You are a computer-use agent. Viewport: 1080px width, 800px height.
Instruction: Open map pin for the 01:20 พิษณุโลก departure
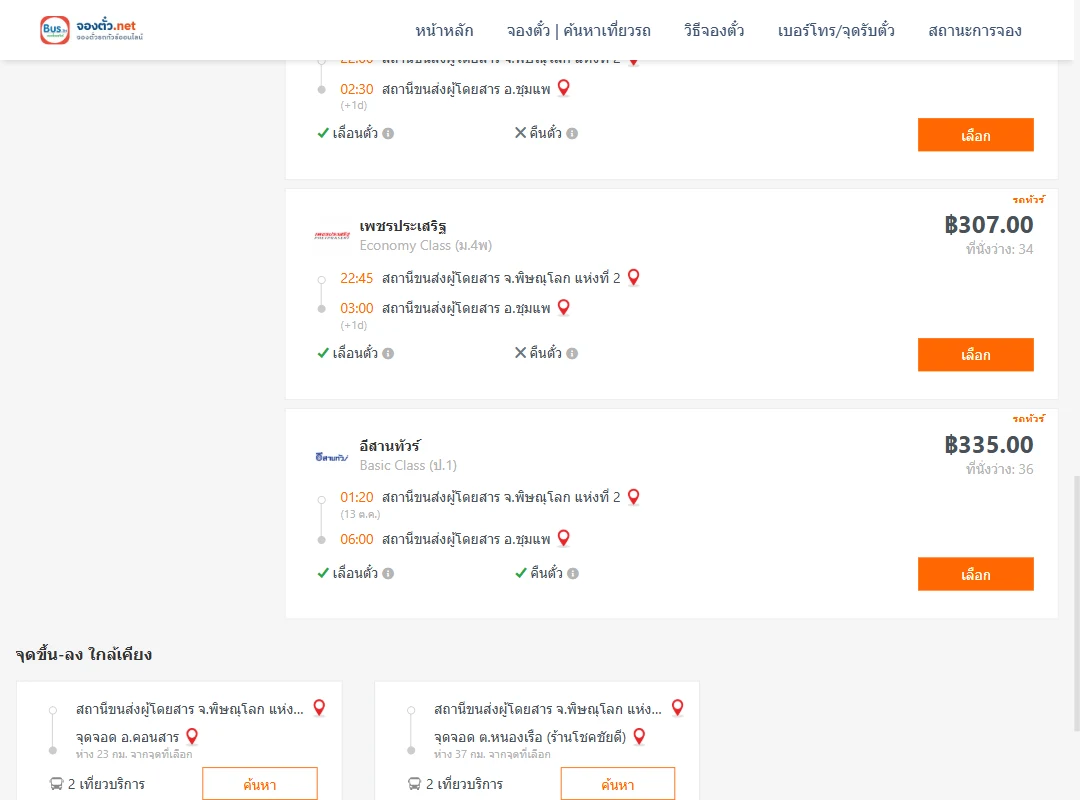(634, 497)
